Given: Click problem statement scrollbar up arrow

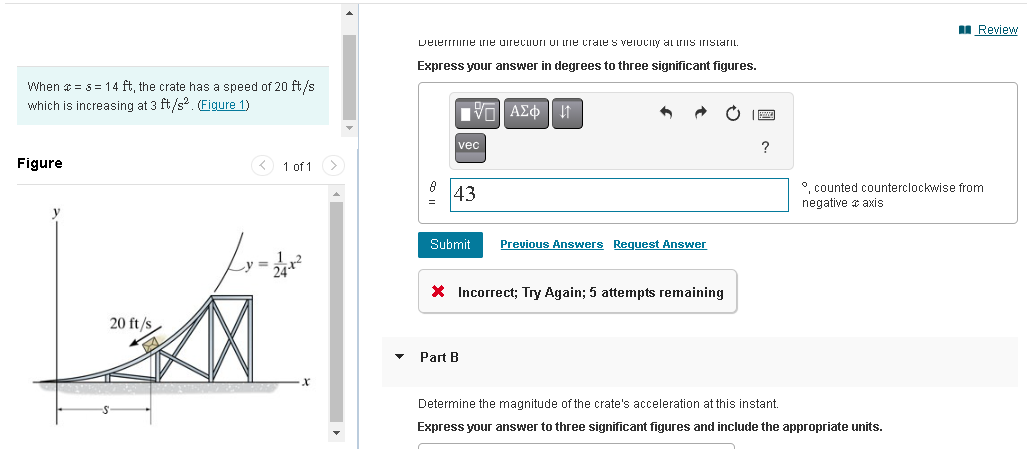Looking at the screenshot, I should coord(349,12).
